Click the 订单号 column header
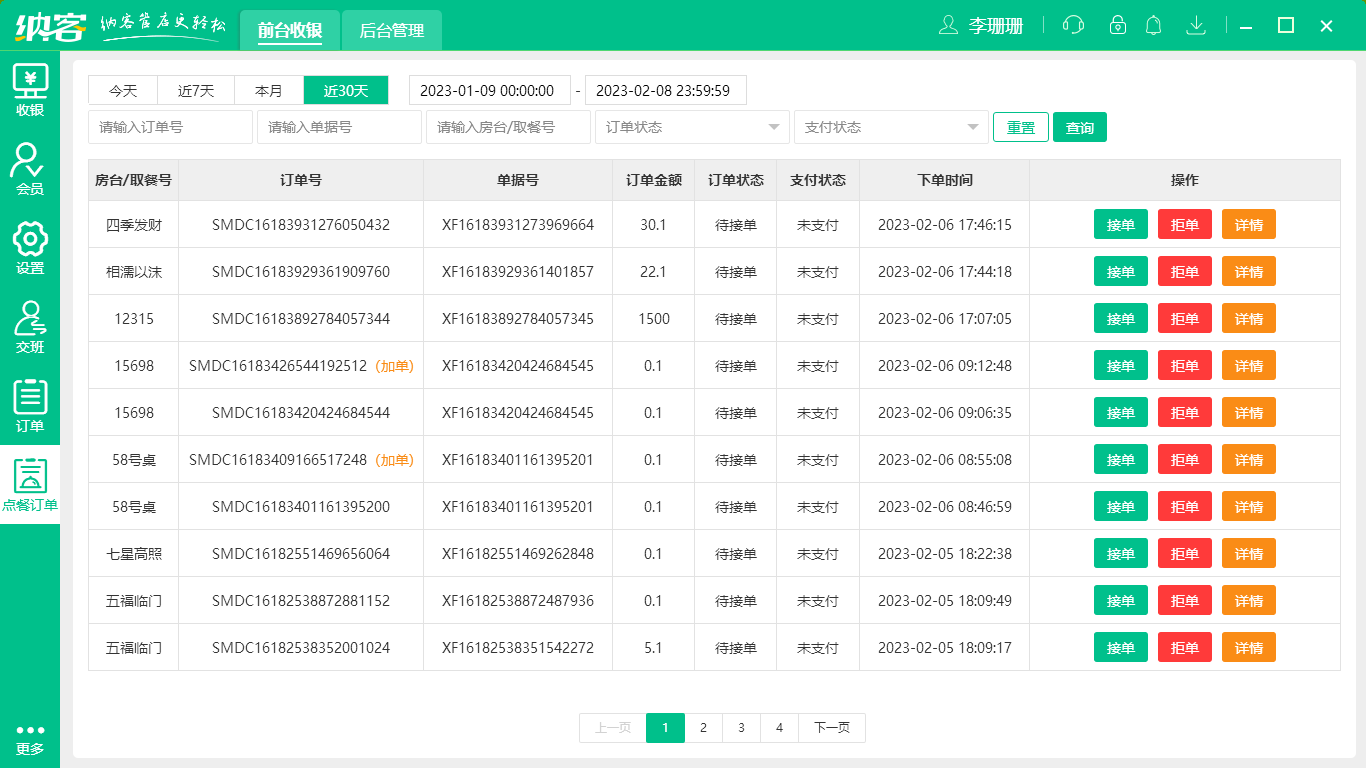 click(x=301, y=180)
